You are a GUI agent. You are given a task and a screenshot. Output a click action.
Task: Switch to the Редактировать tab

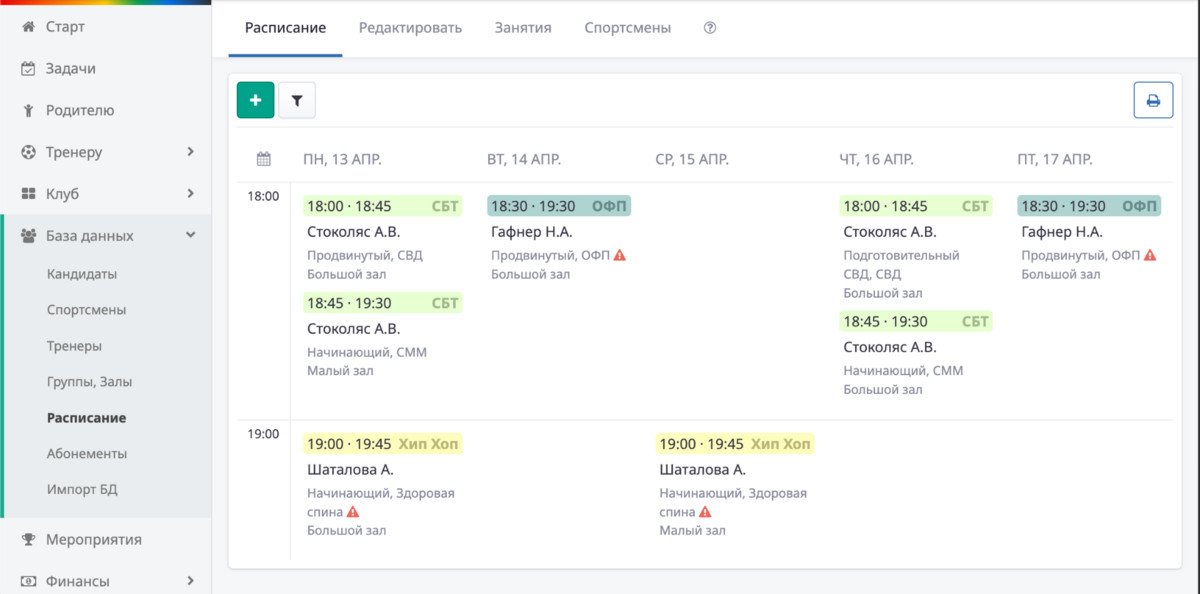click(x=410, y=28)
